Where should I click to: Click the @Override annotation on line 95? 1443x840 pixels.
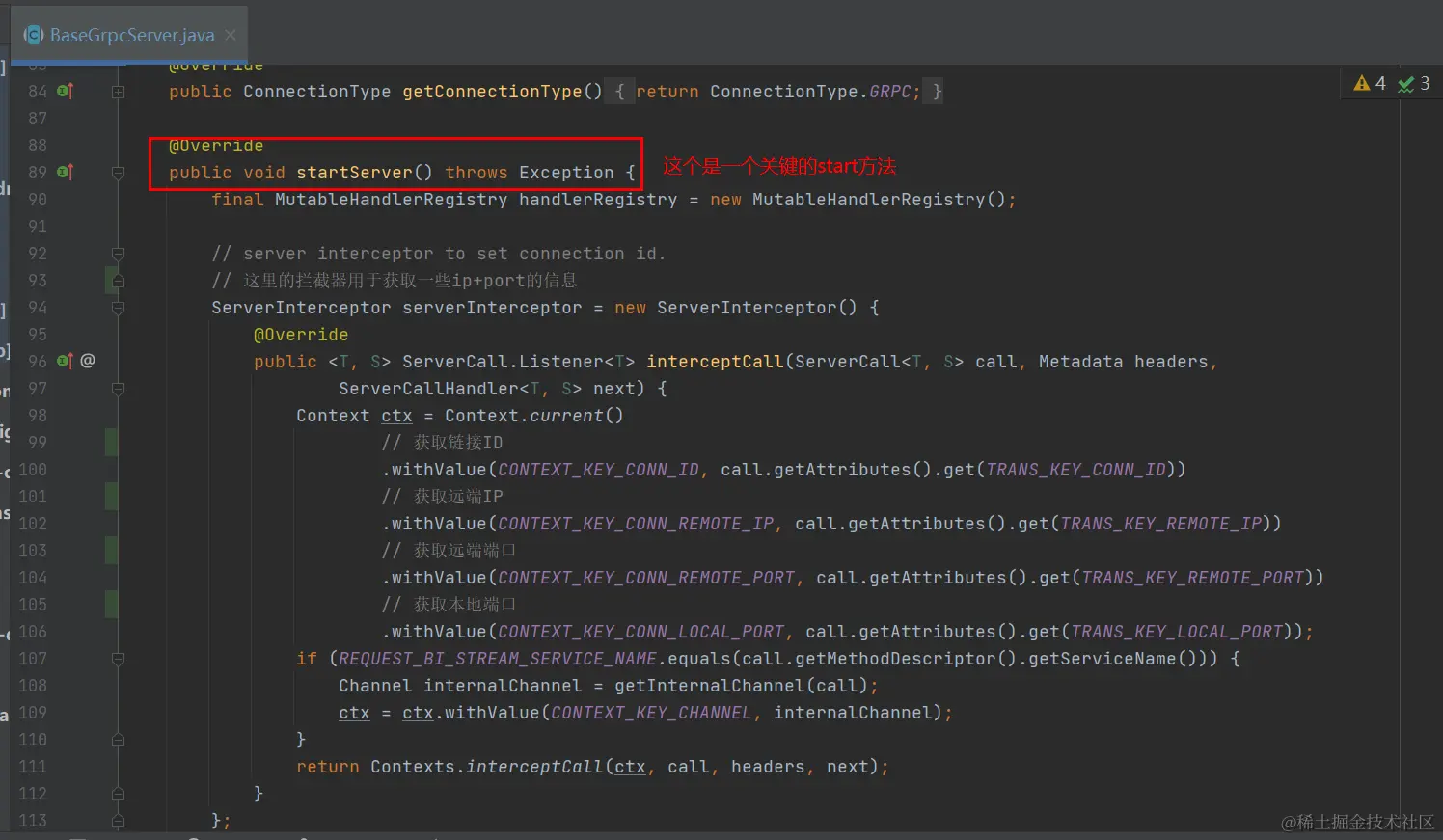click(x=301, y=335)
